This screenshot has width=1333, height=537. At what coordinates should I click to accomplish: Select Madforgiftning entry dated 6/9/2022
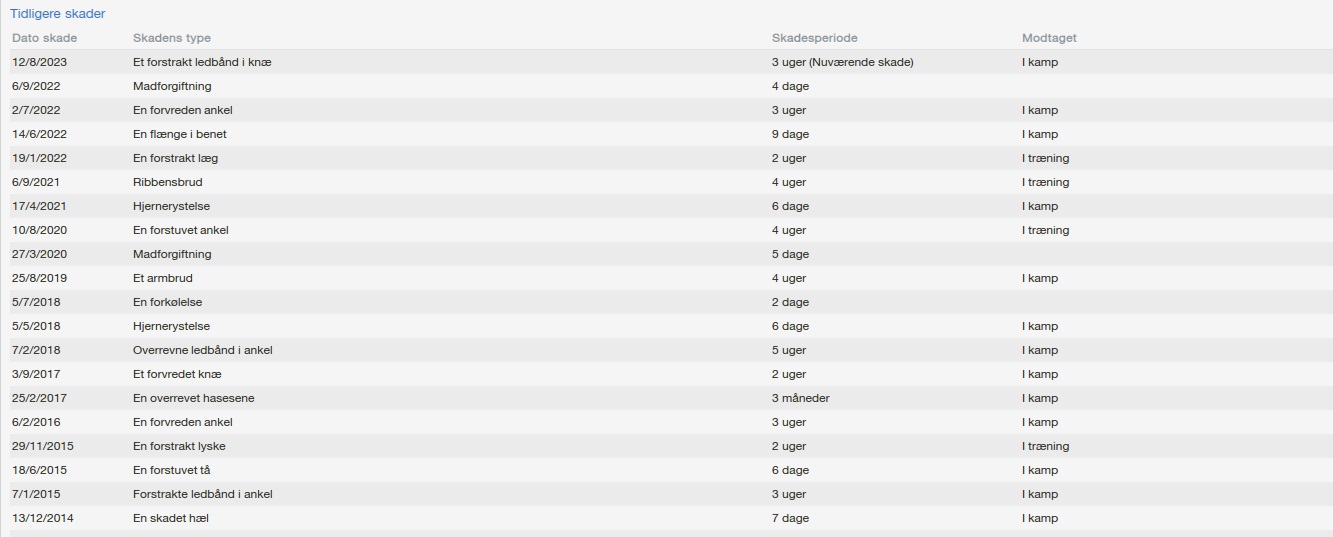coord(172,86)
